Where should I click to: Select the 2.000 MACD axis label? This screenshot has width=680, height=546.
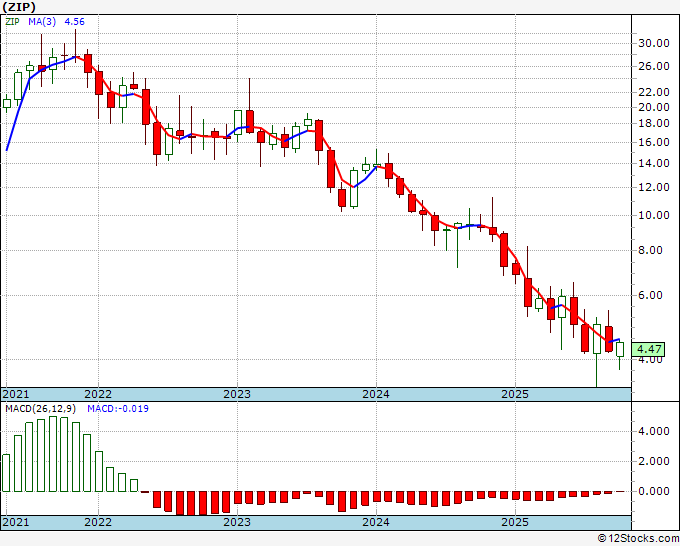tap(654, 461)
